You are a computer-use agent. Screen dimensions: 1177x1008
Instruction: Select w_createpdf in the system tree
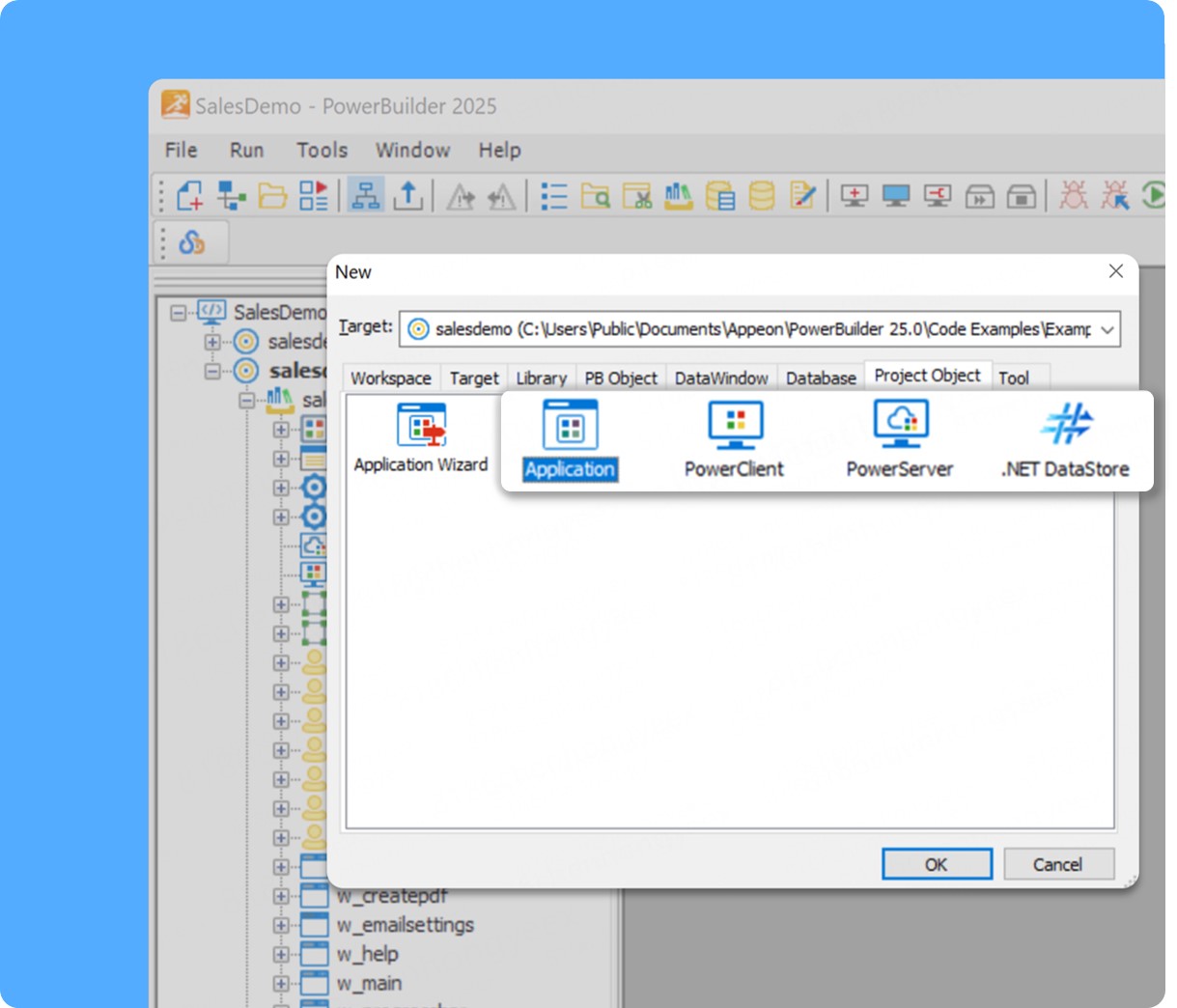point(392,896)
